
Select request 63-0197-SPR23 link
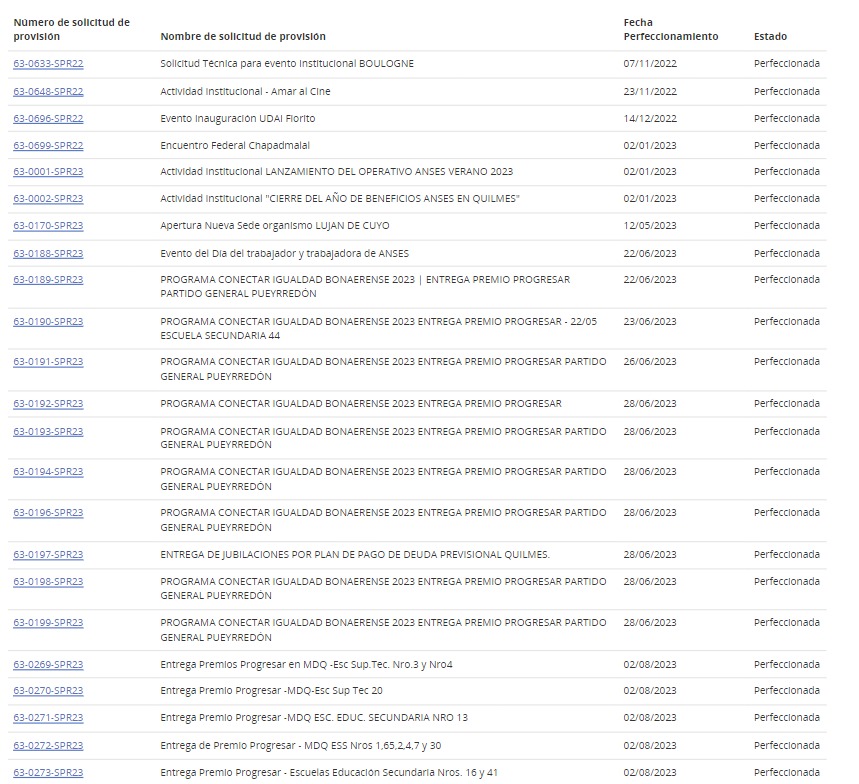[x=48, y=555]
